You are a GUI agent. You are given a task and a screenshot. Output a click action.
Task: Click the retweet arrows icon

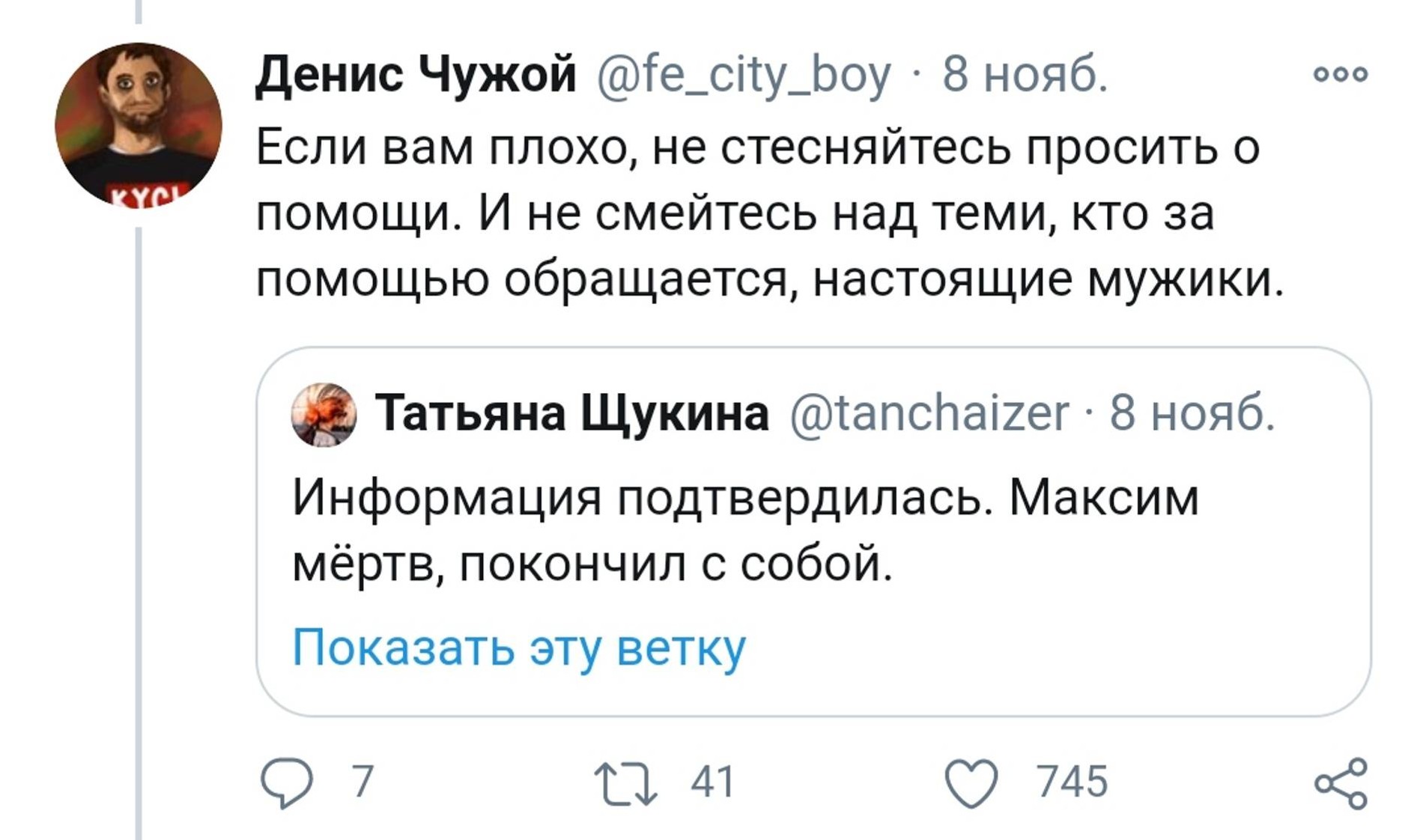click(625, 783)
